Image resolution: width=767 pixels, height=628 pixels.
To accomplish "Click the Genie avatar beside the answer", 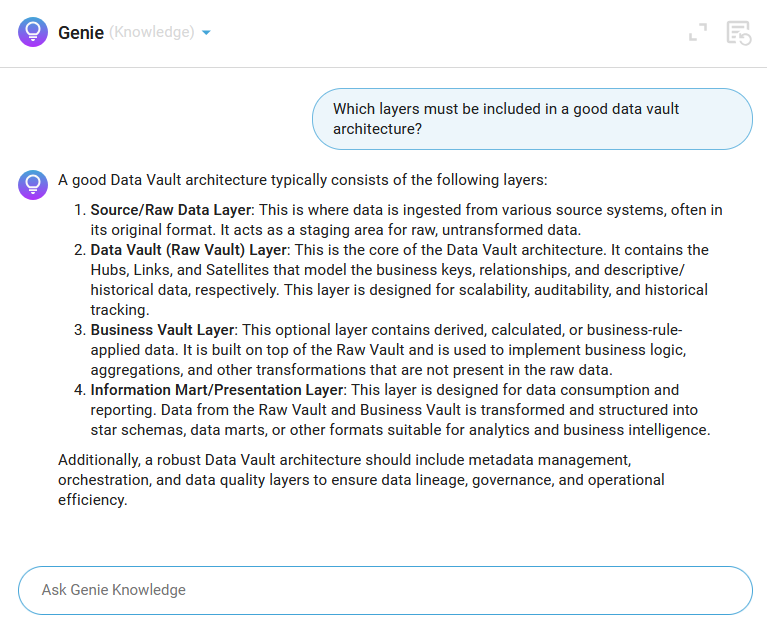I will pos(32,184).
